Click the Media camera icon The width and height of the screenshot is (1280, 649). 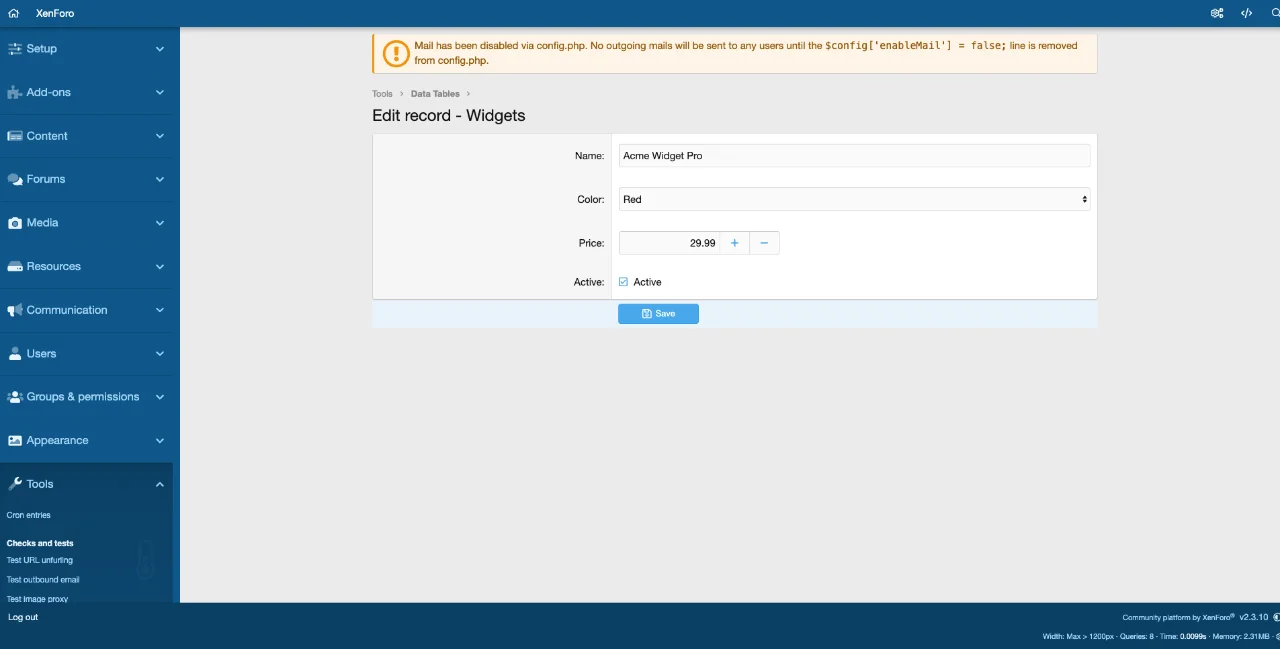(x=15, y=223)
